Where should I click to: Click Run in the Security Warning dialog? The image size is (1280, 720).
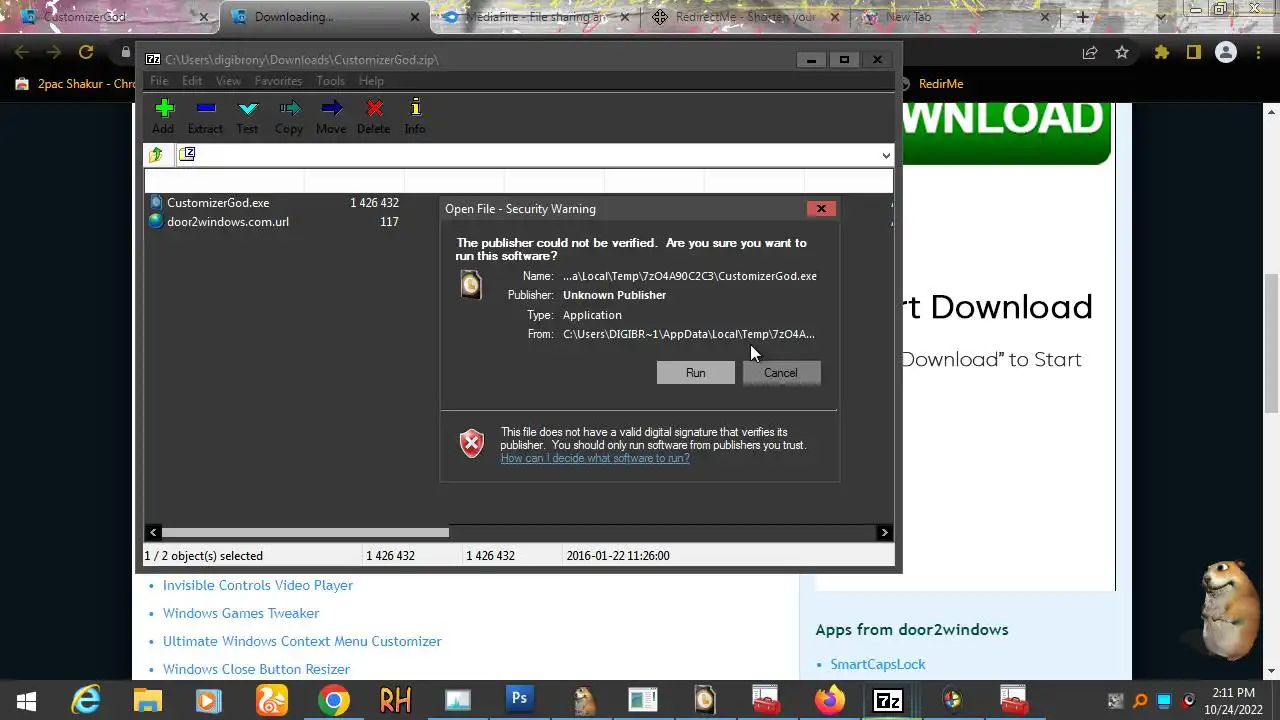695,373
